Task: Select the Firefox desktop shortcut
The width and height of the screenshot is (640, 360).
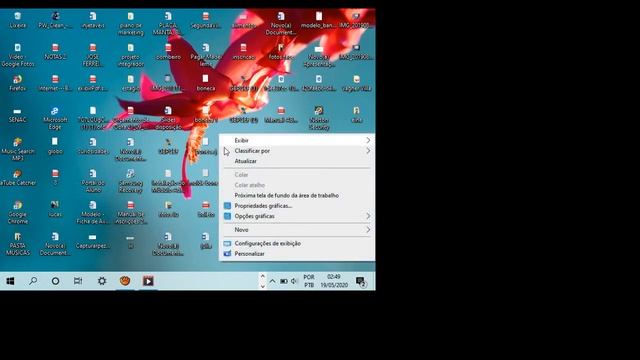Action: tap(18, 83)
